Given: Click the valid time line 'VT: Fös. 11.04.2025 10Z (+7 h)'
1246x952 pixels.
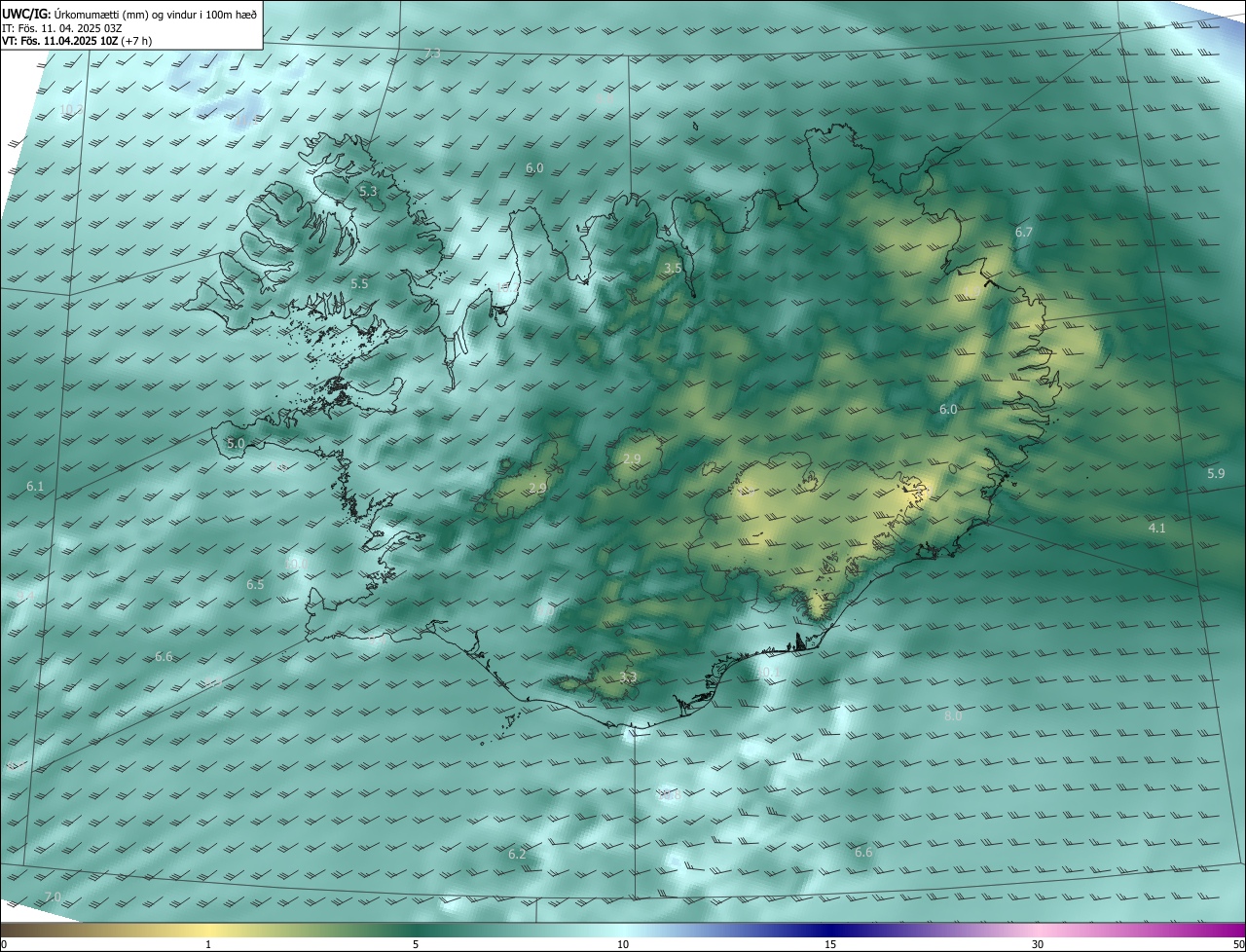Looking at the screenshot, I should 77,41.
